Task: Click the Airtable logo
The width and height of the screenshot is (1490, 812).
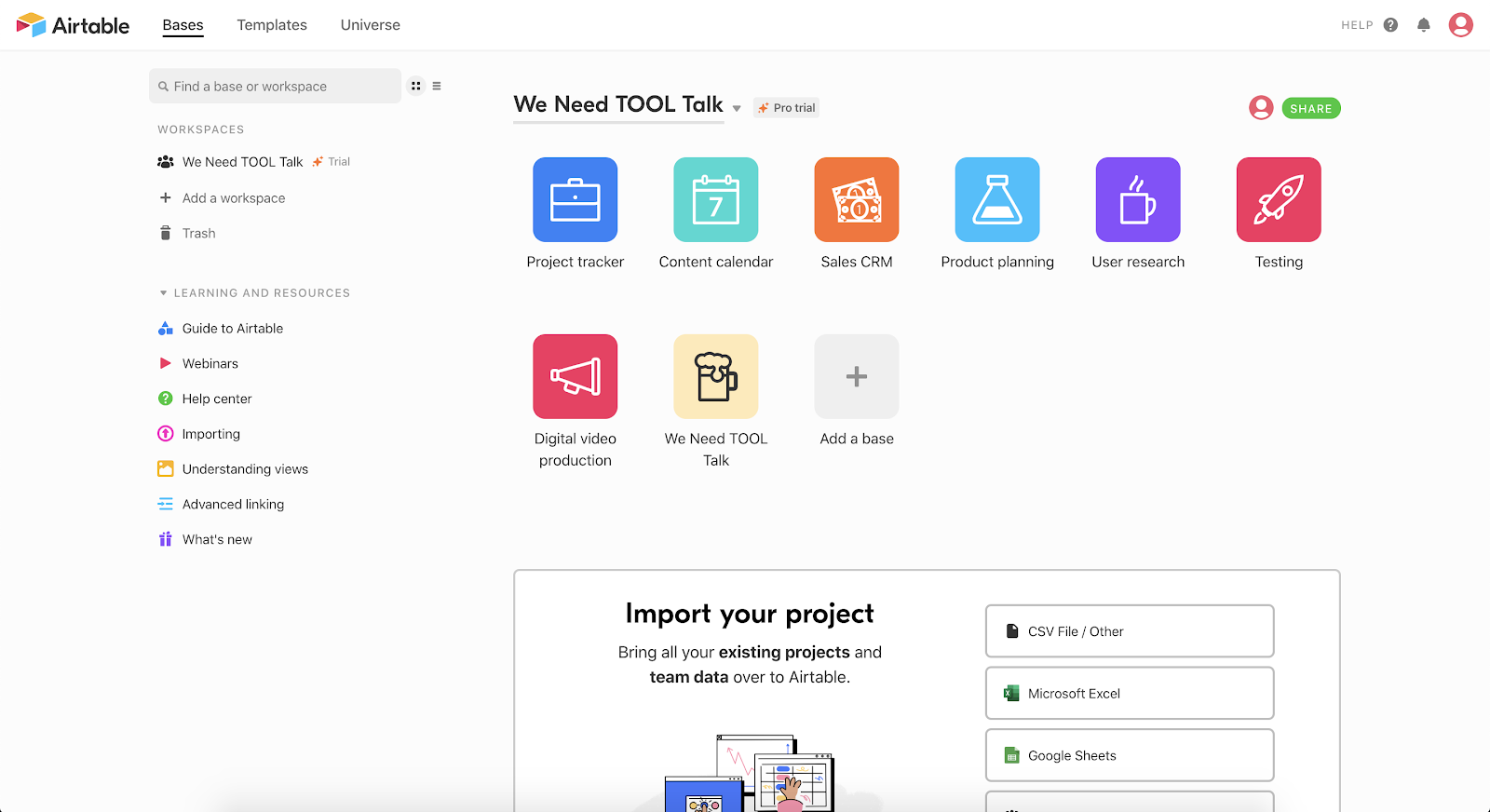Action: pos(73,25)
